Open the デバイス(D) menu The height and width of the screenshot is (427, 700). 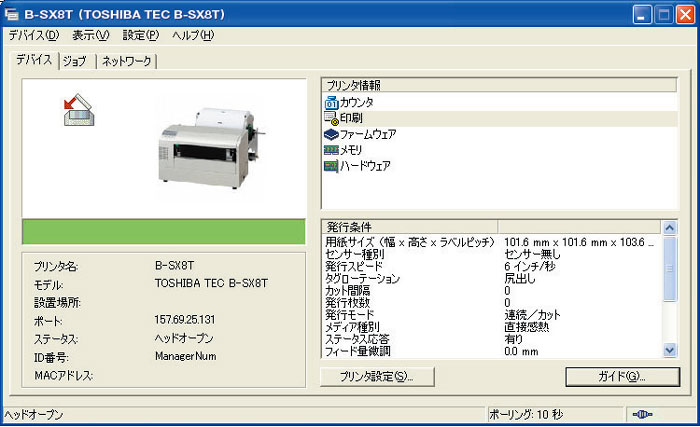coord(34,36)
